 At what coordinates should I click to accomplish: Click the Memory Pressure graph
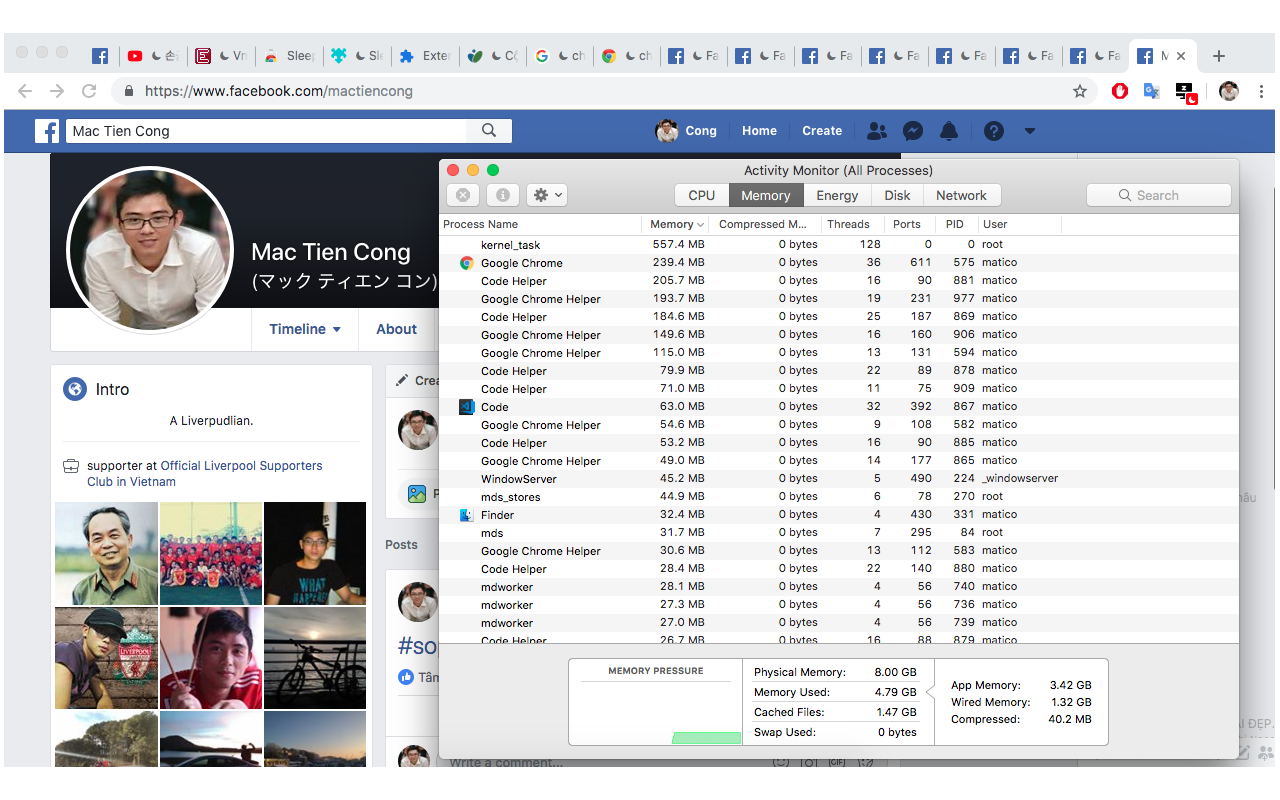coord(656,708)
